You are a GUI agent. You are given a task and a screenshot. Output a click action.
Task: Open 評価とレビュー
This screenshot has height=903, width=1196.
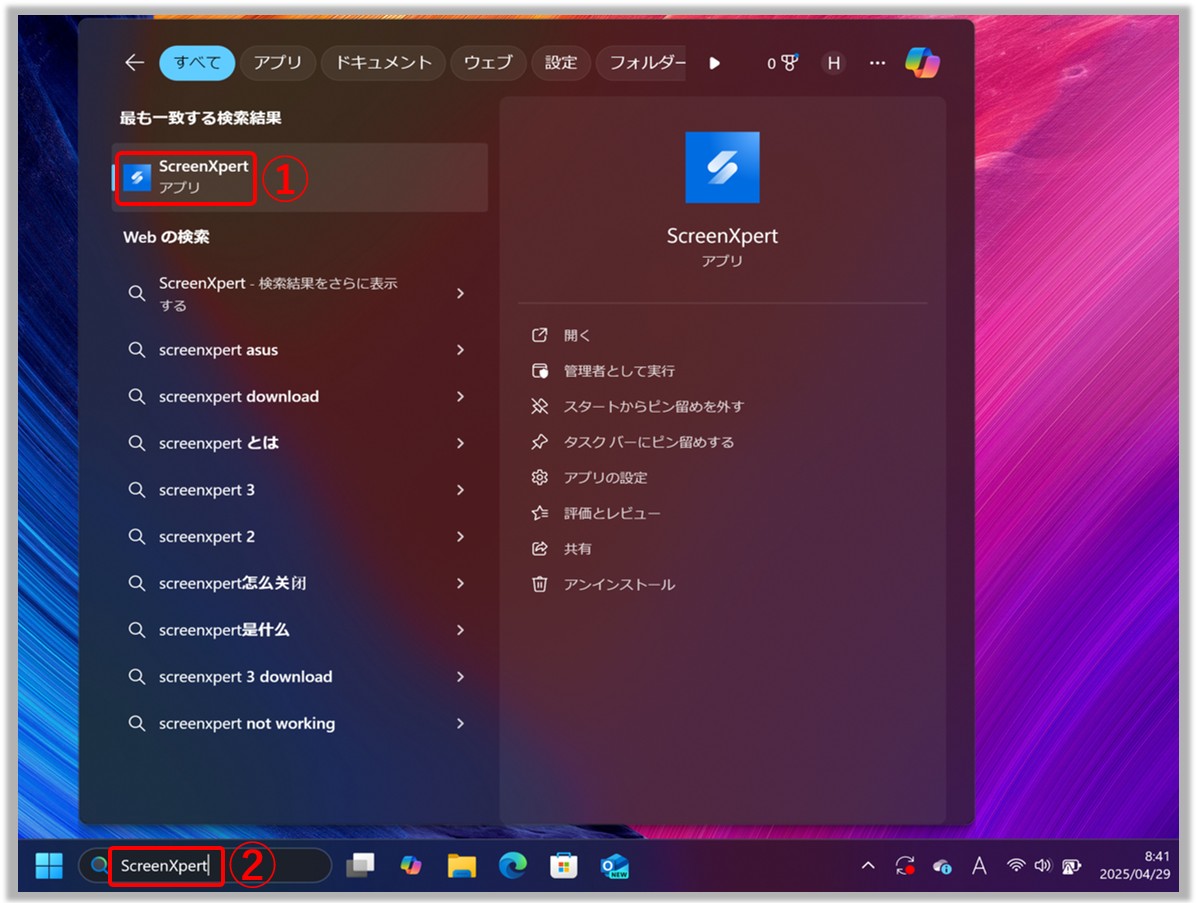point(612,513)
